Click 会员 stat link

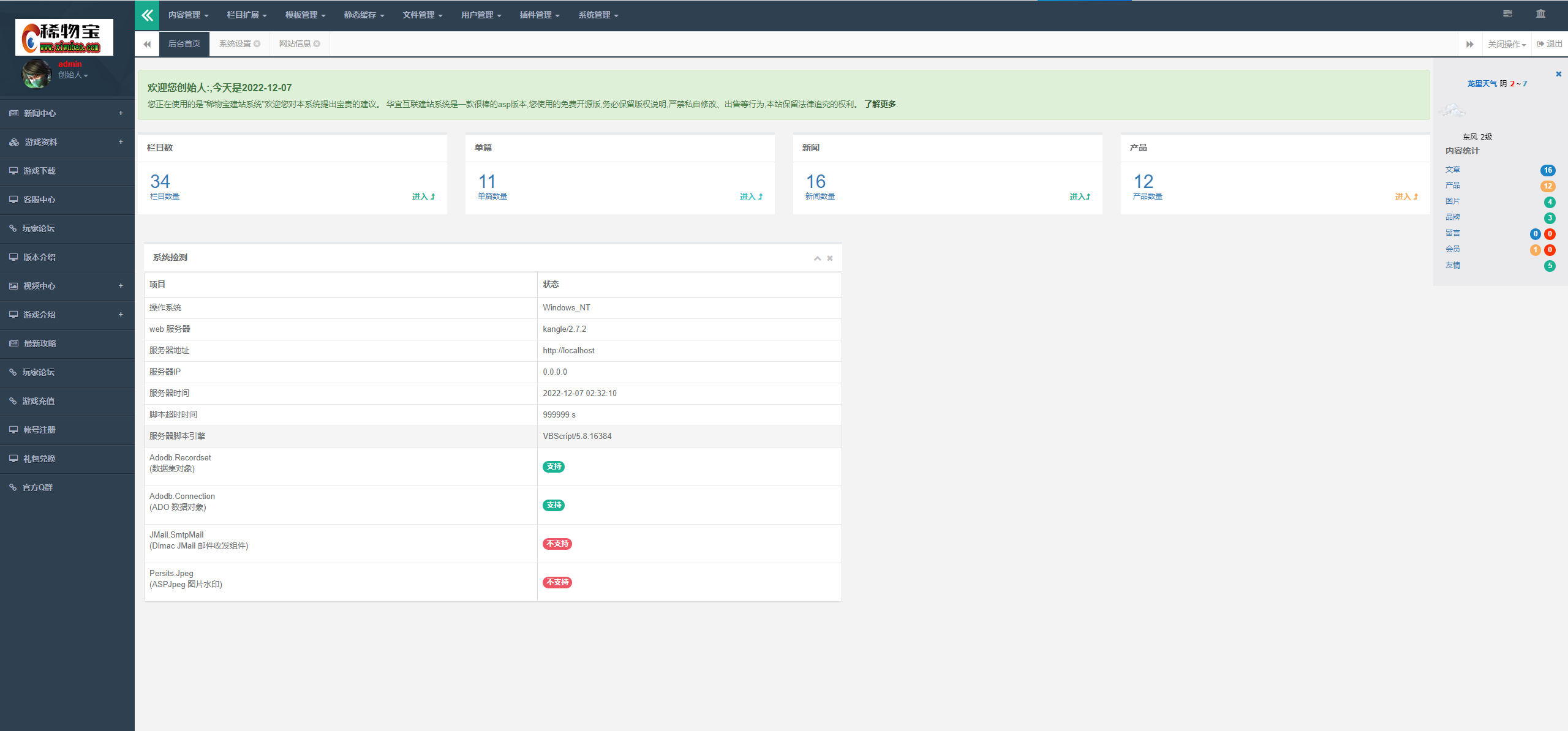click(1453, 249)
